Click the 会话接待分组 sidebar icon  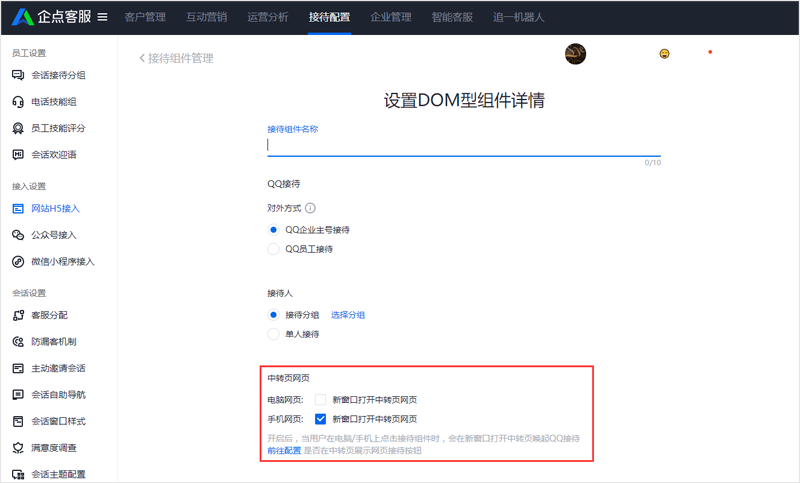pyautogui.click(x=18, y=75)
